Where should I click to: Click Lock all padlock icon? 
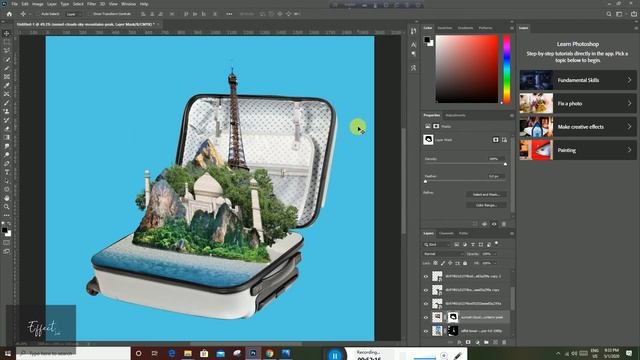(x=465, y=263)
